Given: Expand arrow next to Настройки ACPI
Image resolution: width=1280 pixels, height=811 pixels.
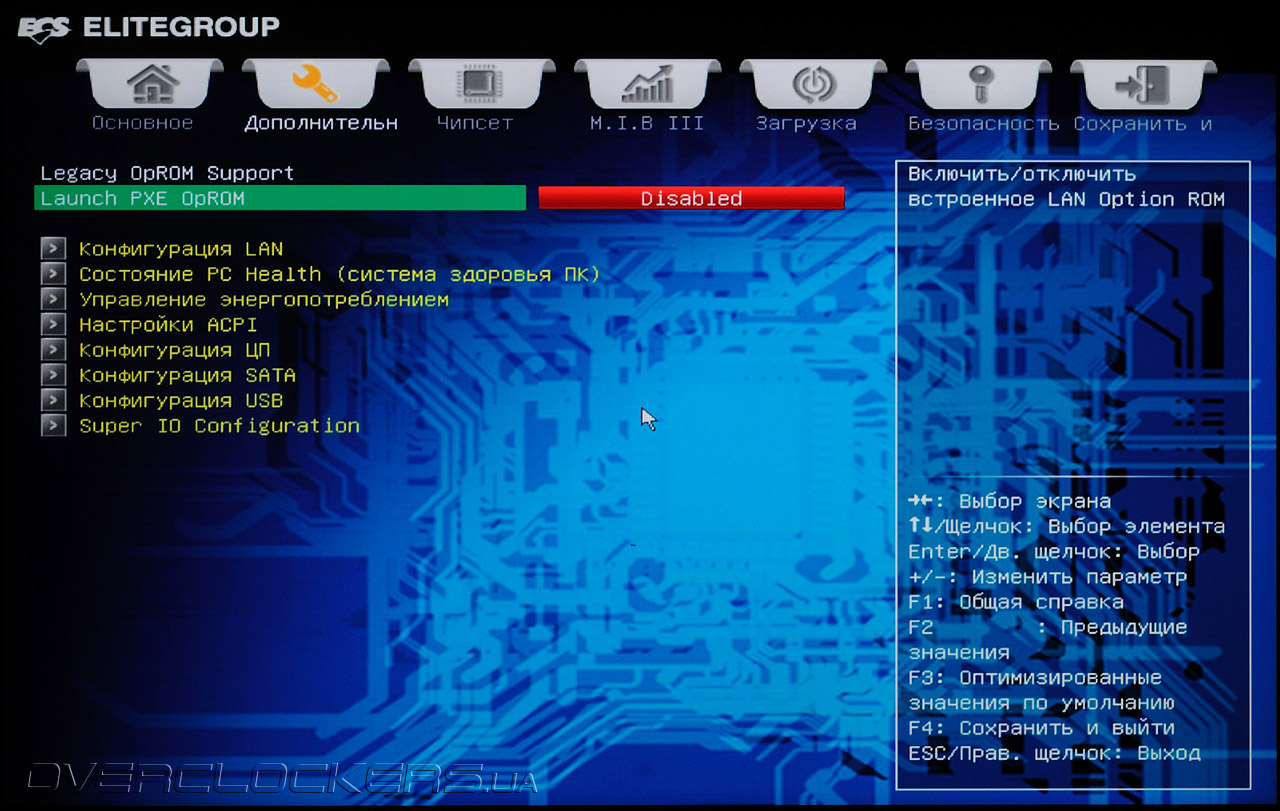Looking at the screenshot, I should 53,325.
